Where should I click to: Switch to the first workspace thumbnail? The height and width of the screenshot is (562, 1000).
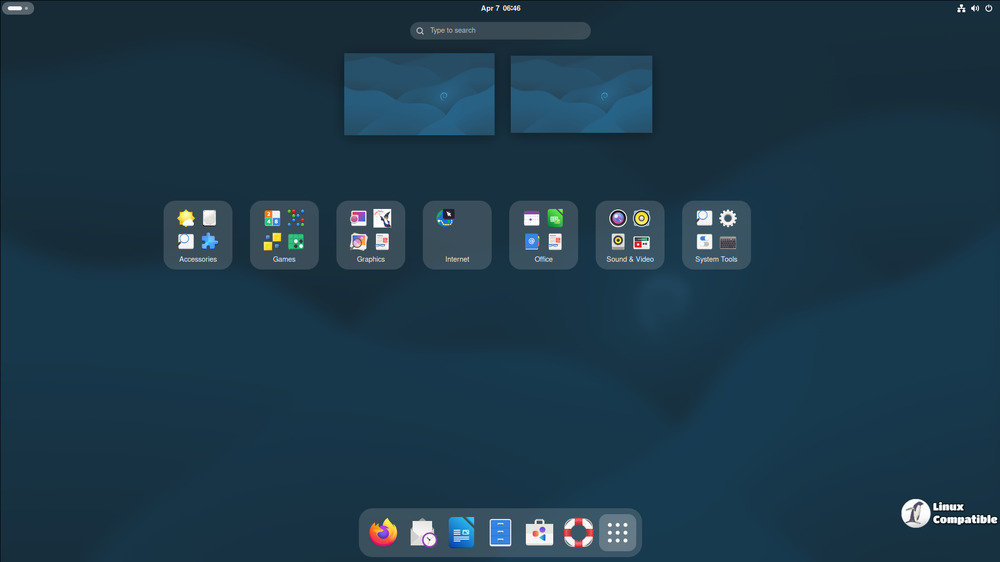click(419, 94)
